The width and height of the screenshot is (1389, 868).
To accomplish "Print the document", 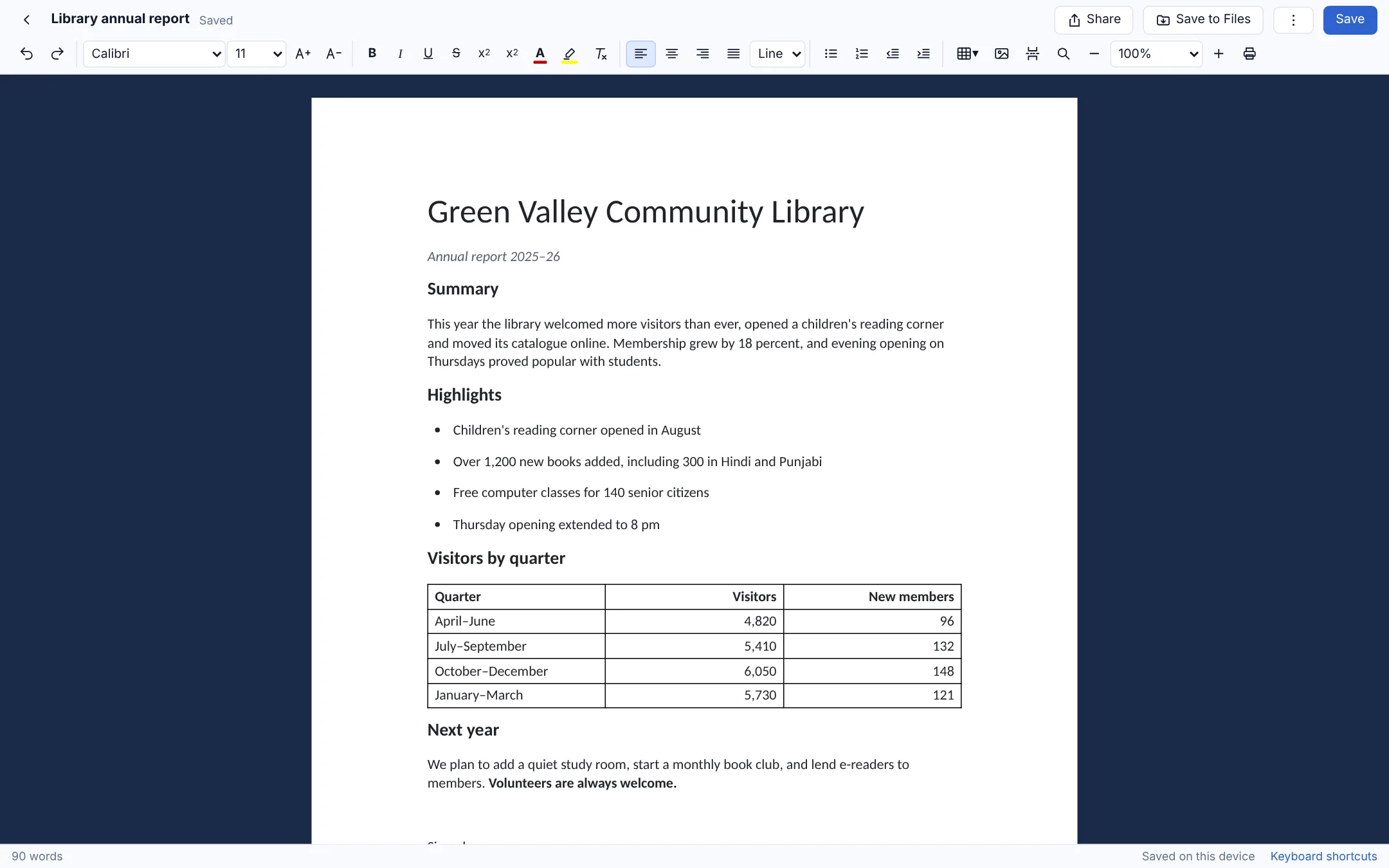I will 1249,54.
